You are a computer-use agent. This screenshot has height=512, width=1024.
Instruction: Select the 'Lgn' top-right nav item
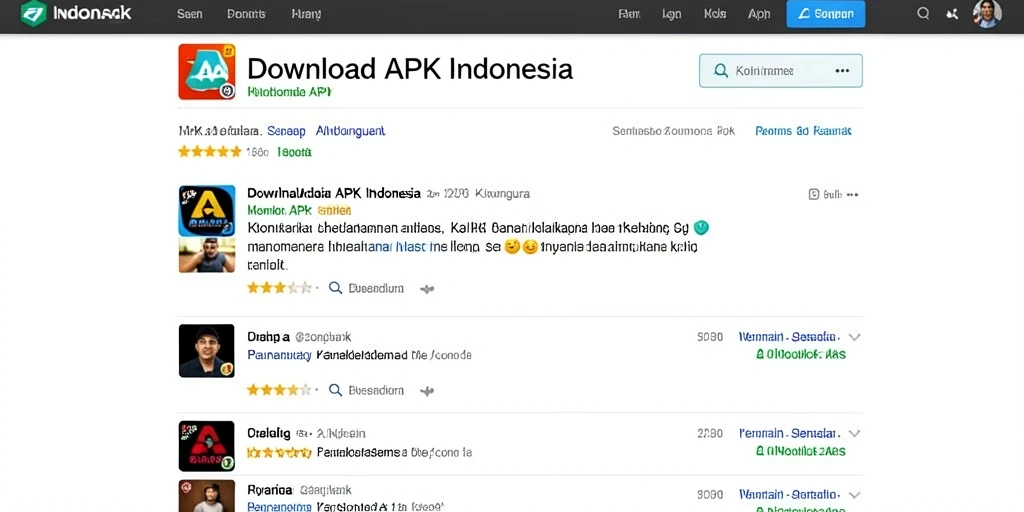pos(671,14)
